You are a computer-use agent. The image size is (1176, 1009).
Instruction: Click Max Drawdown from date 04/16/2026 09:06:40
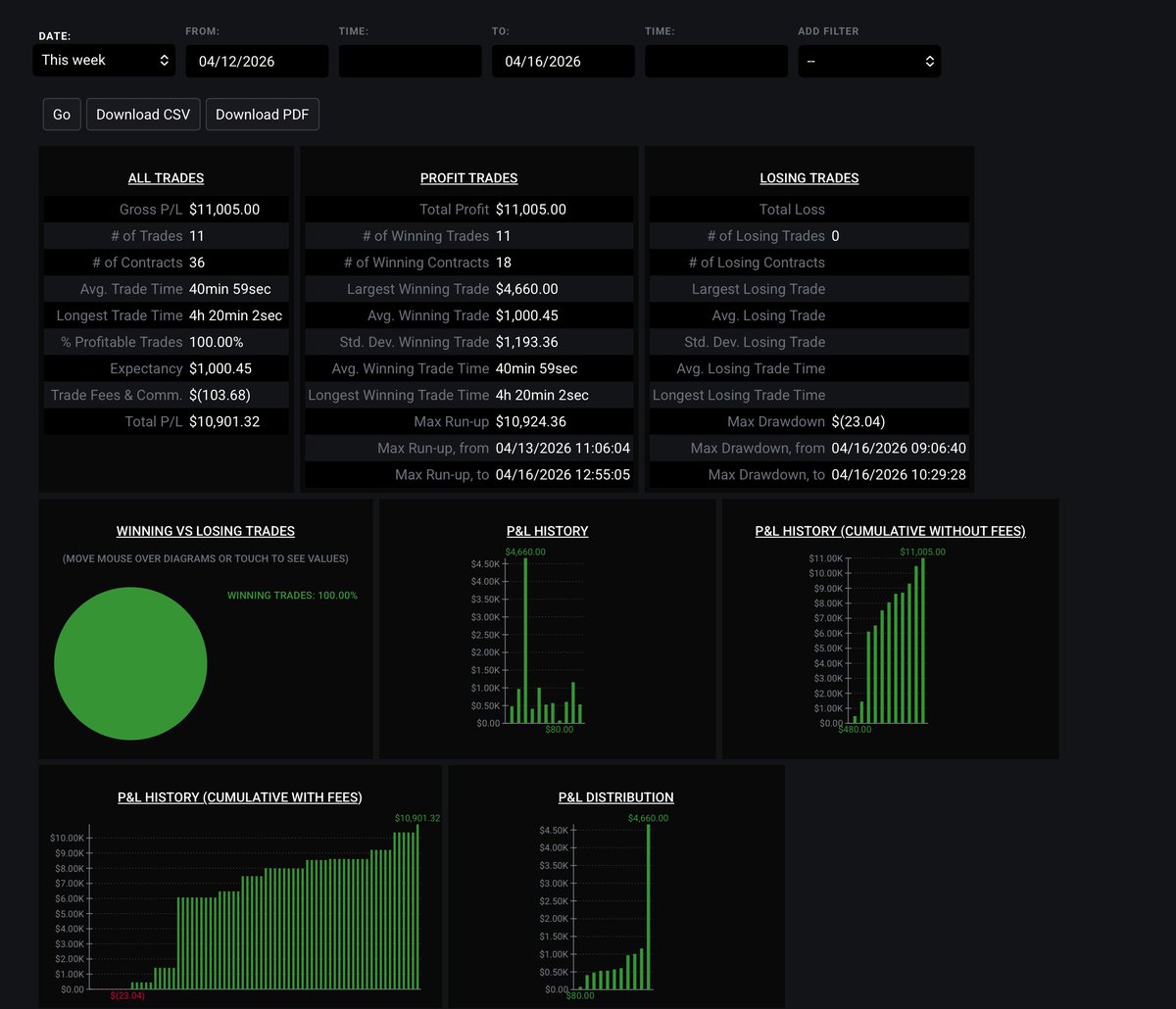pos(899,448)
